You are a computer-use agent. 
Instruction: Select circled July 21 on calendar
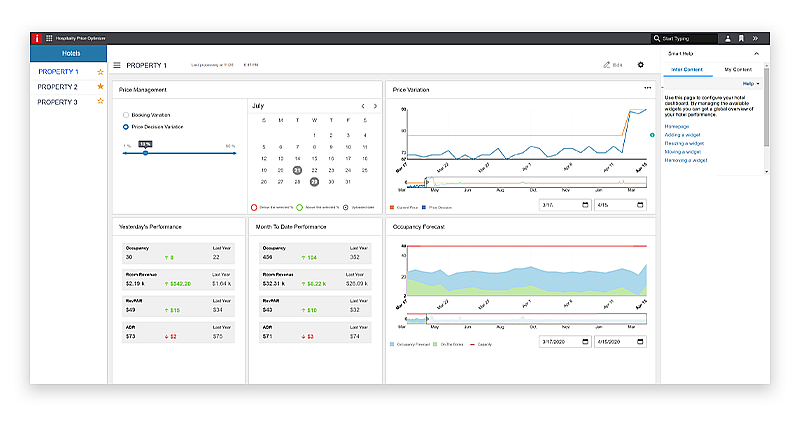click(x=297, y=170)
